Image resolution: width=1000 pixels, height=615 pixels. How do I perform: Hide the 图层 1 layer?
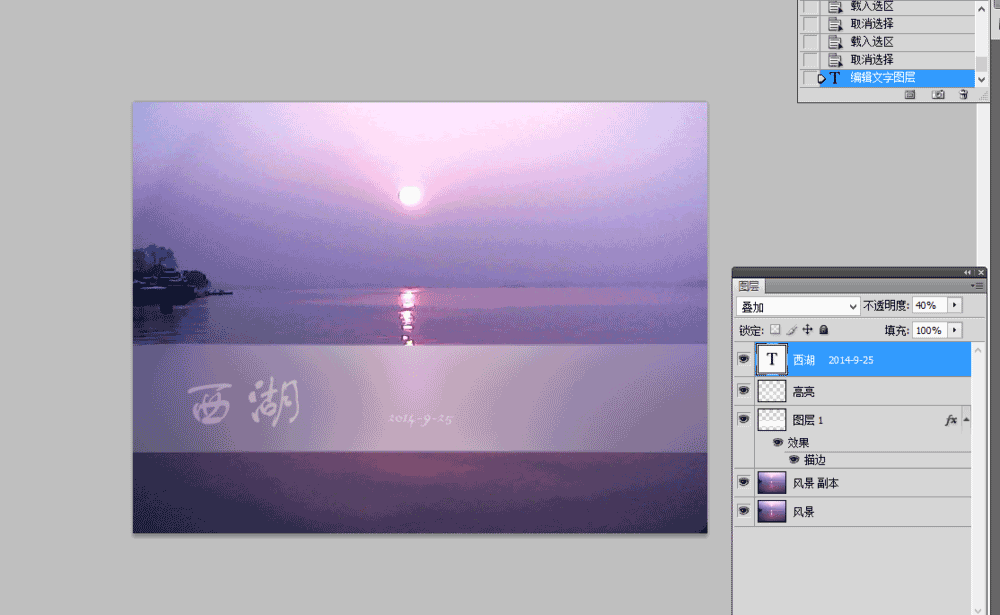[x=744, y=419]
